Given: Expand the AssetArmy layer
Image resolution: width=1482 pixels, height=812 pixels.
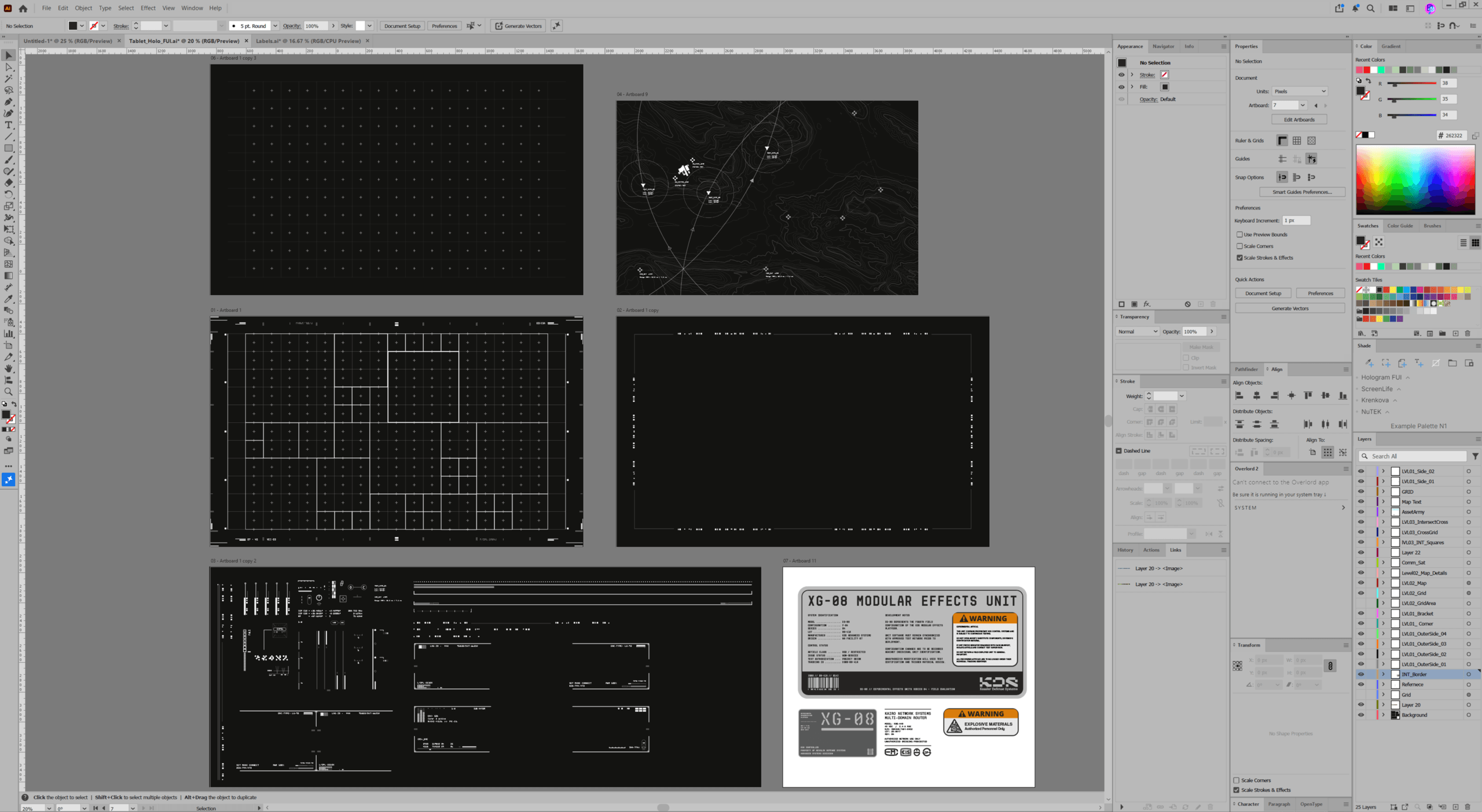Looking at the screenshot, I should tap(1384, 512).
